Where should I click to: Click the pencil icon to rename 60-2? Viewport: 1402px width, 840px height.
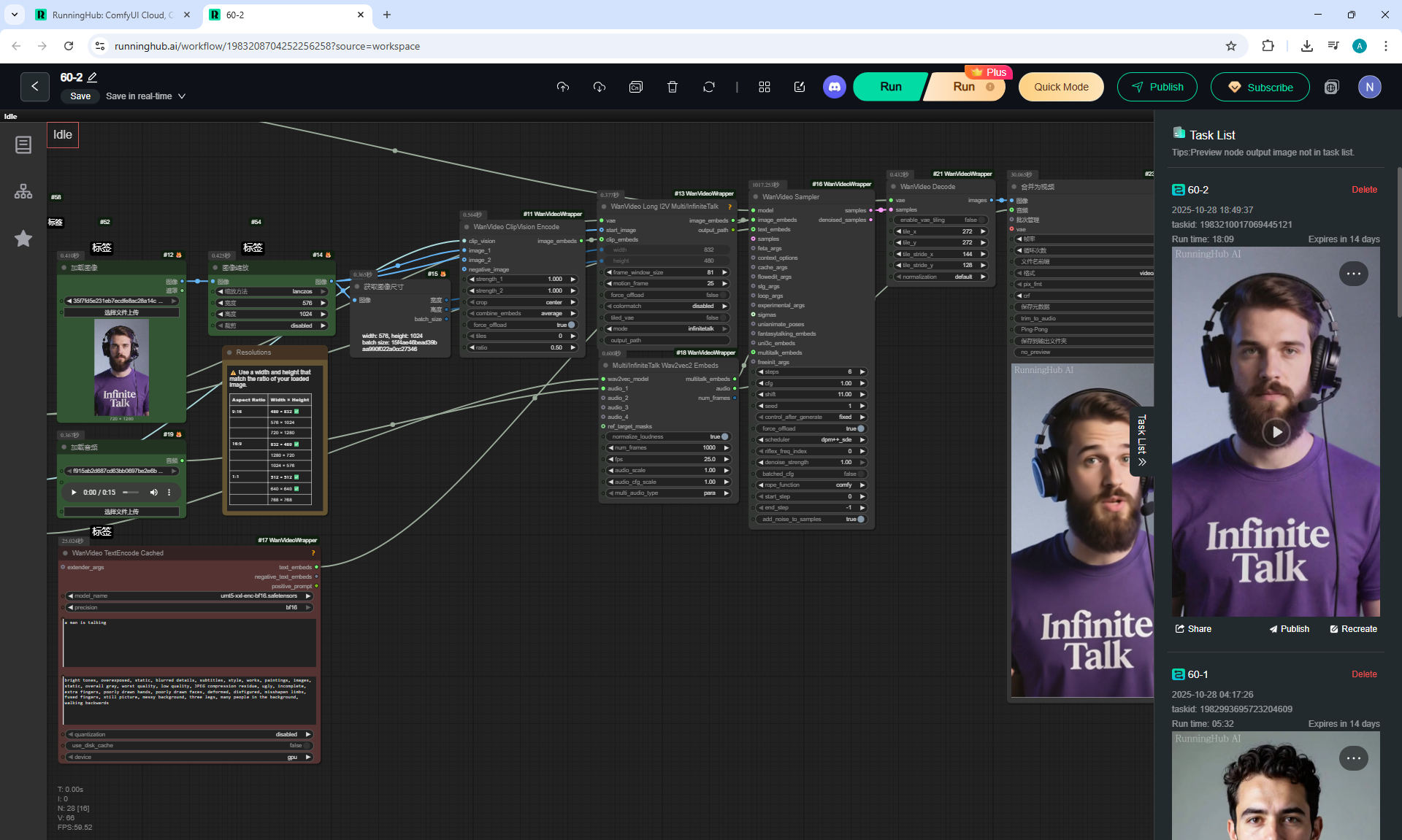pos(93,77)
